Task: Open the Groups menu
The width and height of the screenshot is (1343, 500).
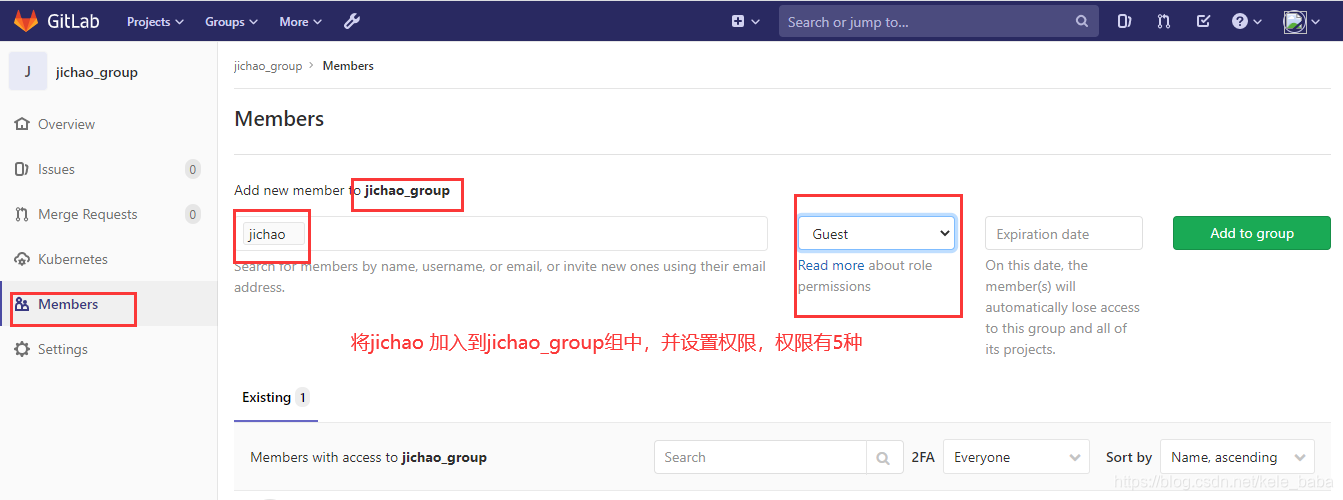Action: 231,21
